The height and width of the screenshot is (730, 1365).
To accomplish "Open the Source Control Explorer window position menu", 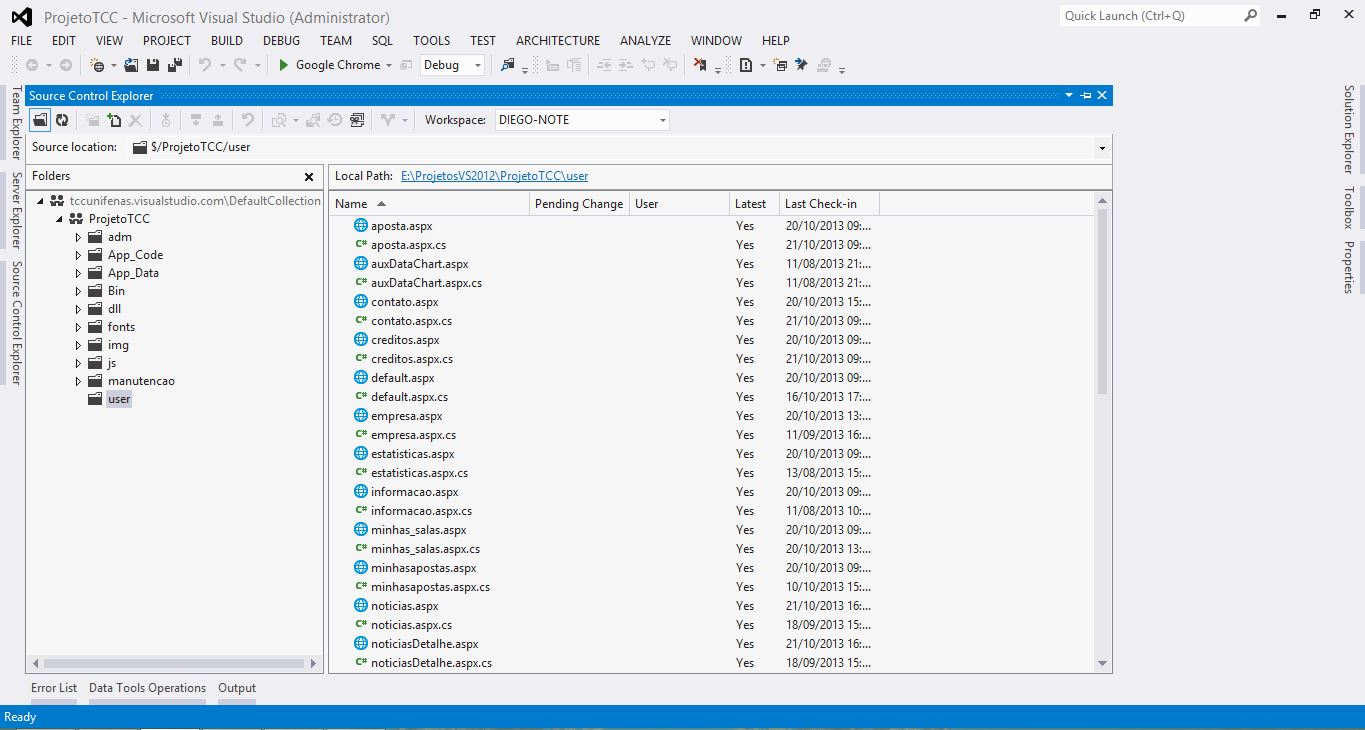I will 1069,95.
